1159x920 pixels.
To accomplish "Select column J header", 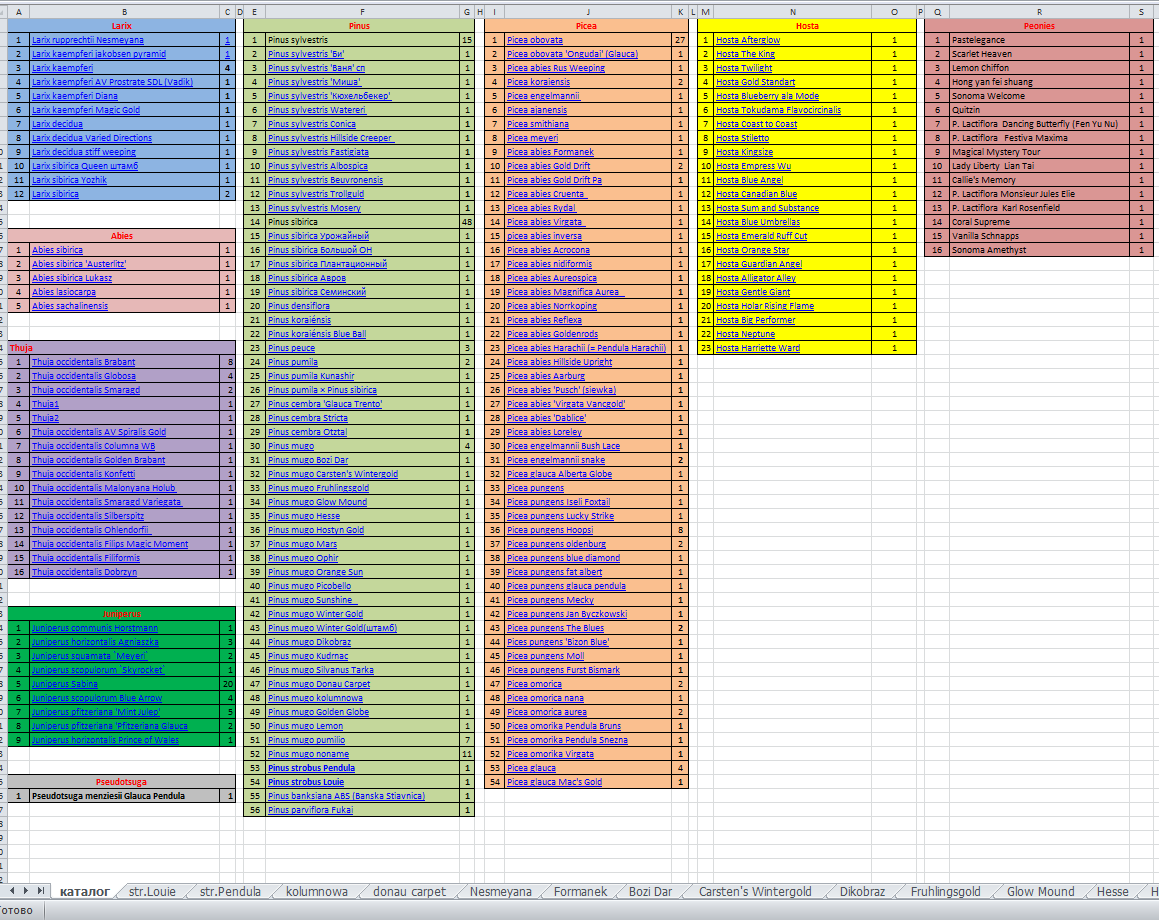I will click(588, 12).
